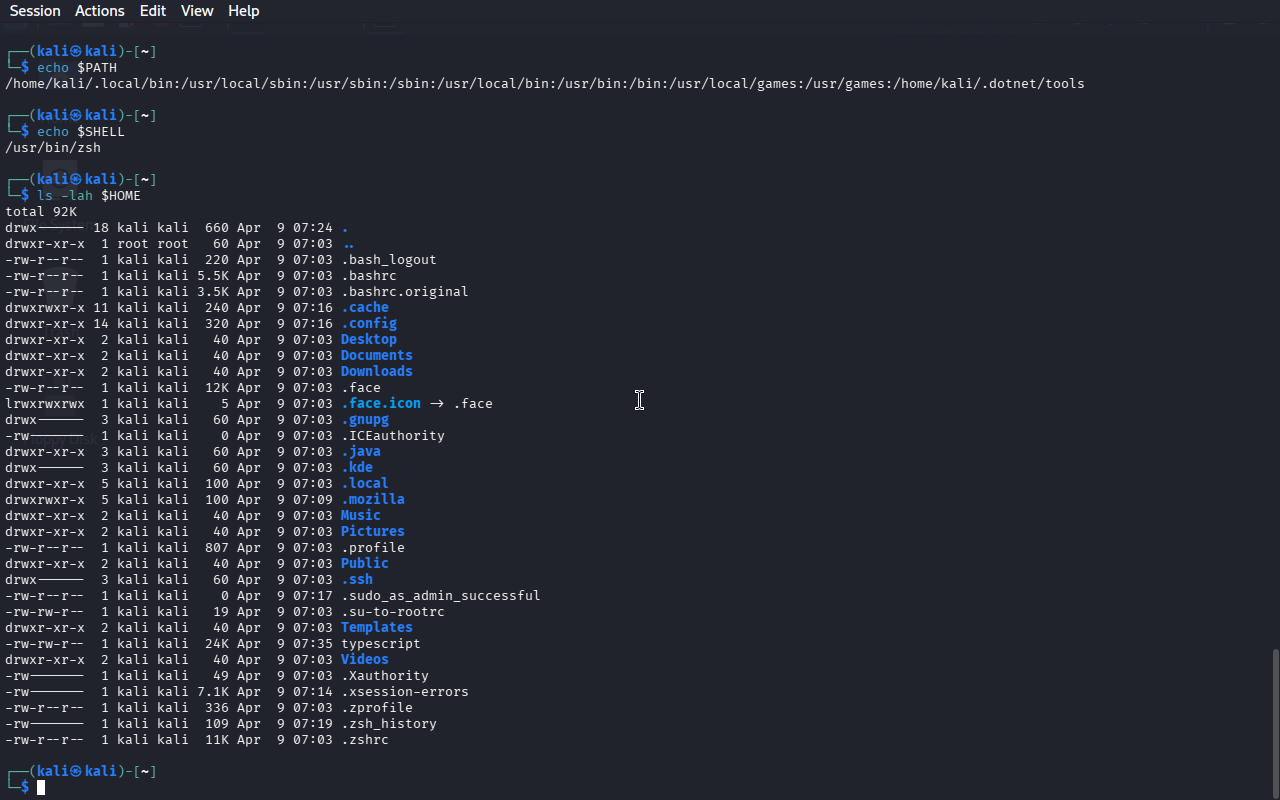This screenshot has width=1280, height=800.
Task: Click the .ssh directory name
Action: tap(356, 579)
